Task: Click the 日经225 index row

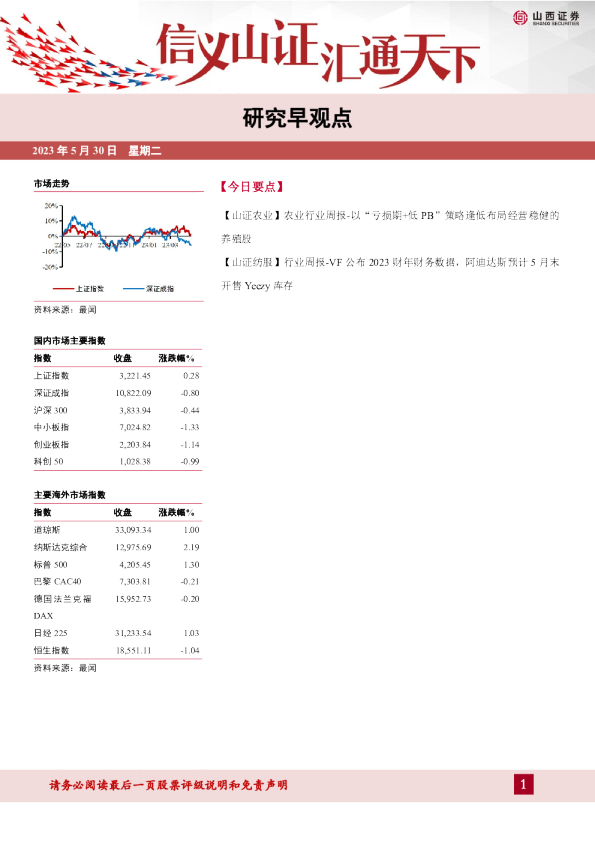Action: tap(117, 633)
